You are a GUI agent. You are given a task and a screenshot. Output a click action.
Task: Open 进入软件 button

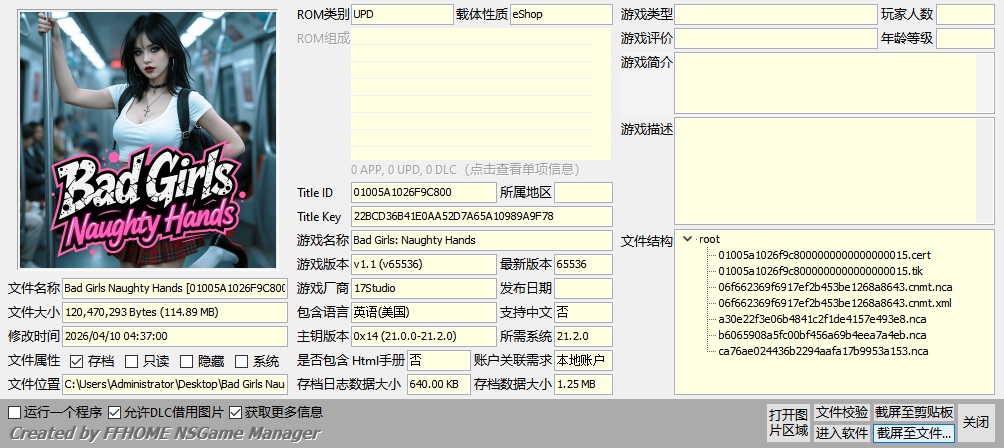[x=841, y=433]
